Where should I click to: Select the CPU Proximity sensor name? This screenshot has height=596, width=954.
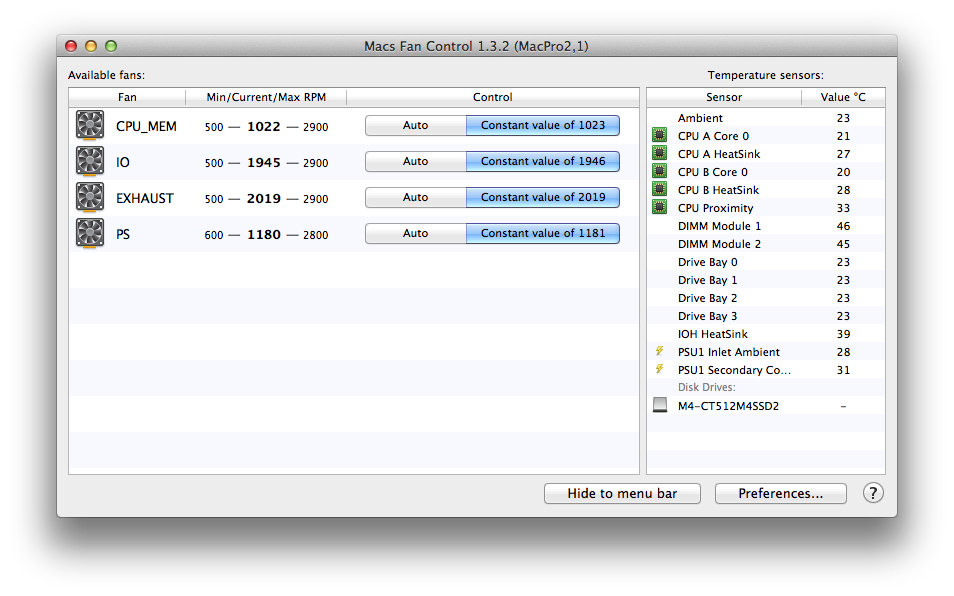coord(716,208)
